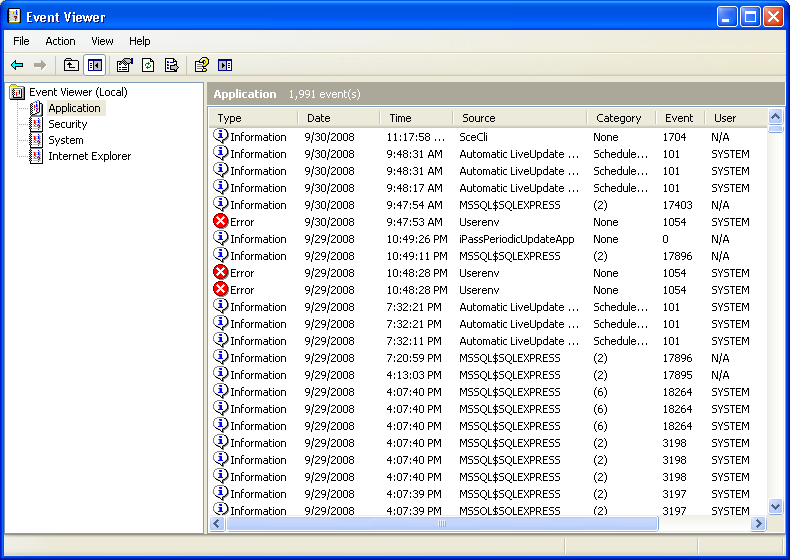This screenshot has width=790, height=560.
Task: Click the rightmost toolbar pane icon
Action: tap(225, 65)
